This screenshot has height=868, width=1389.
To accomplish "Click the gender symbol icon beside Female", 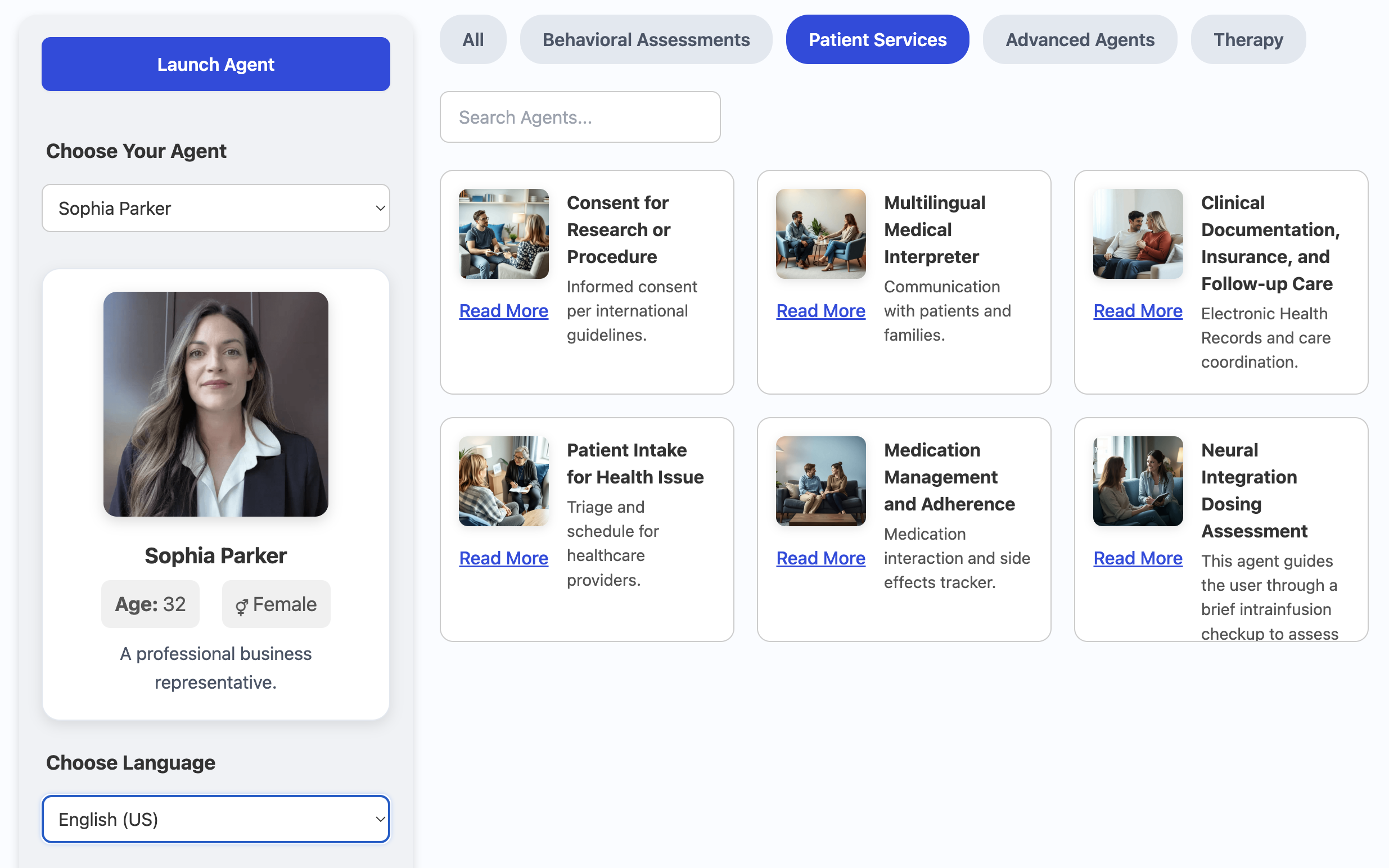I will click(241, 605).
